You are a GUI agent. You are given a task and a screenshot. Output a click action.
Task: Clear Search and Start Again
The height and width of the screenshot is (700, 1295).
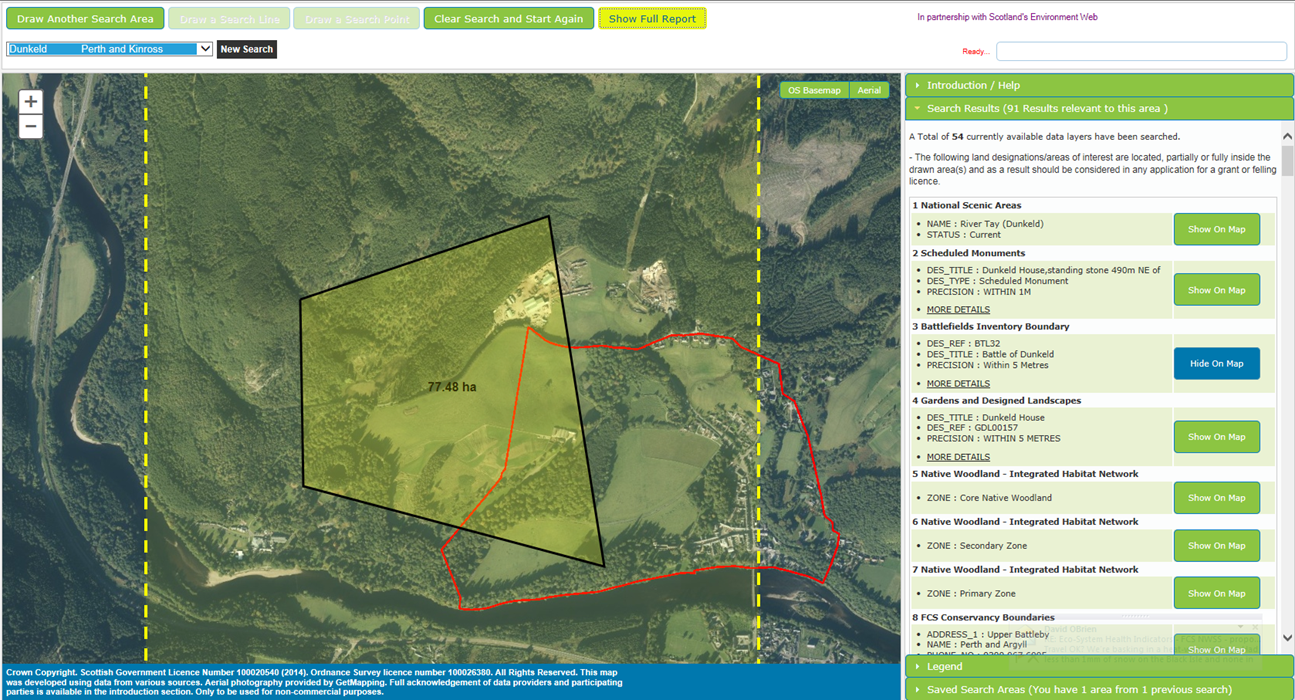(x=508, y=17)
